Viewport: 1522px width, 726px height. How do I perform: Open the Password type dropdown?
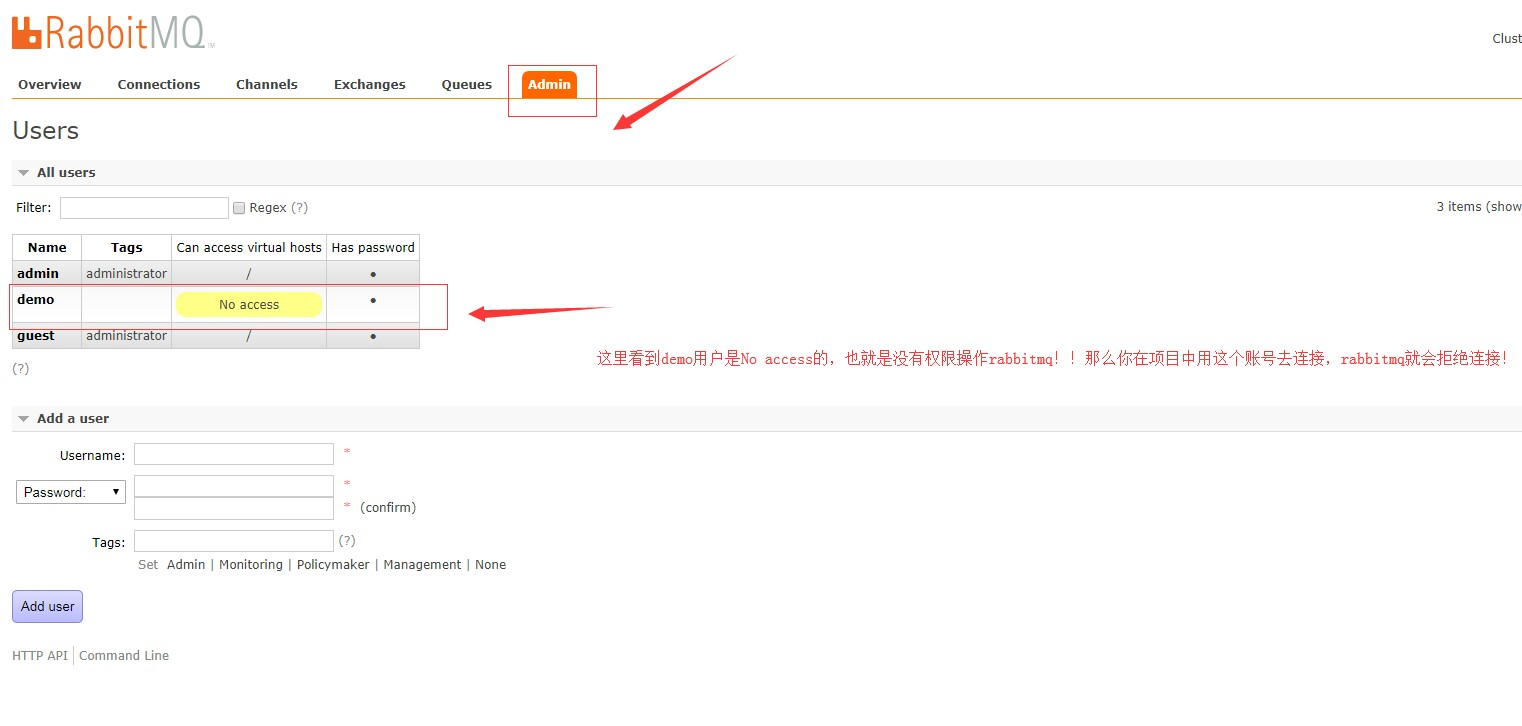[x=71, y=492]
